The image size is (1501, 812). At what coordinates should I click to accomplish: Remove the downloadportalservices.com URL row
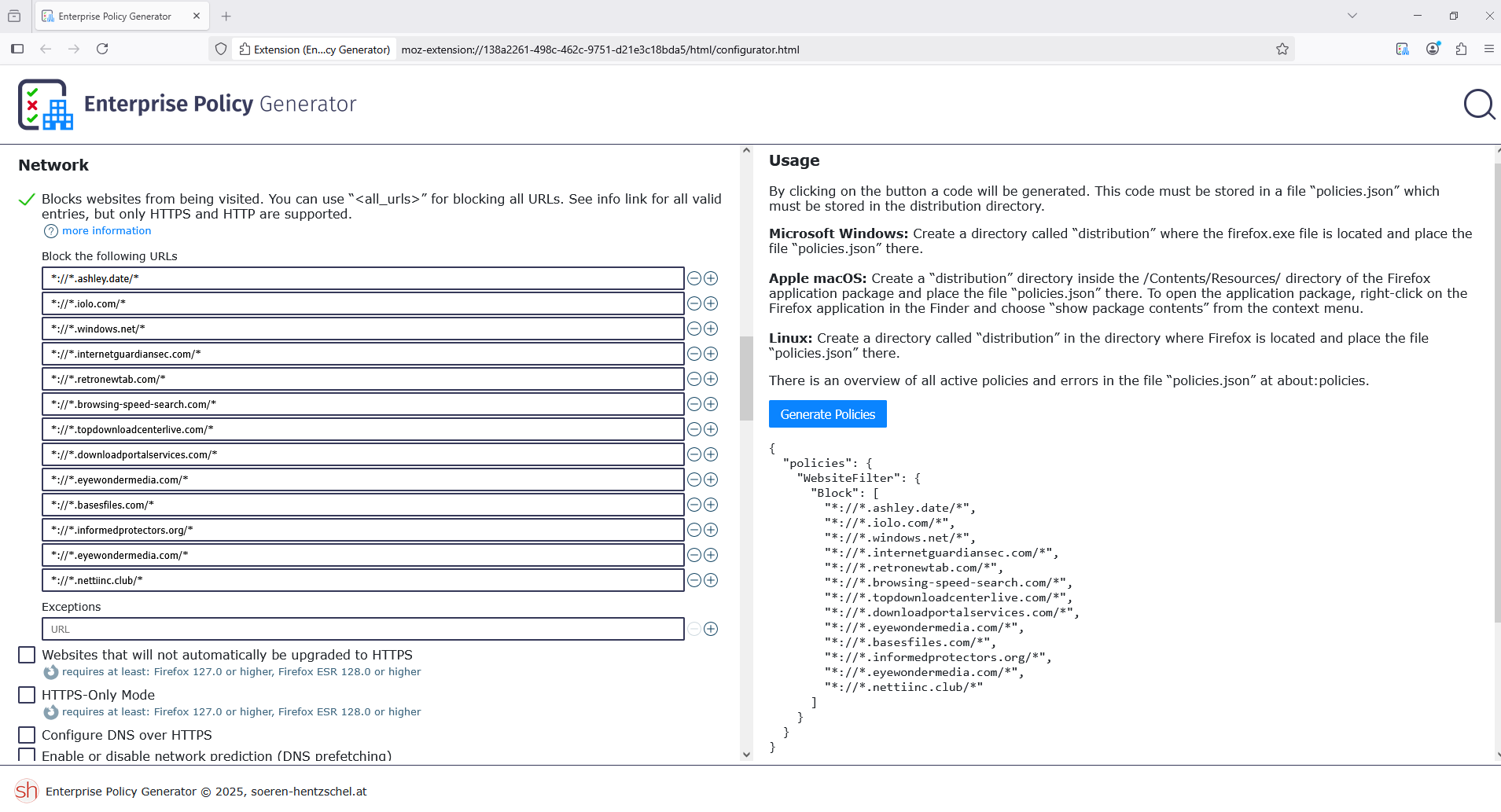pos(694,454)
